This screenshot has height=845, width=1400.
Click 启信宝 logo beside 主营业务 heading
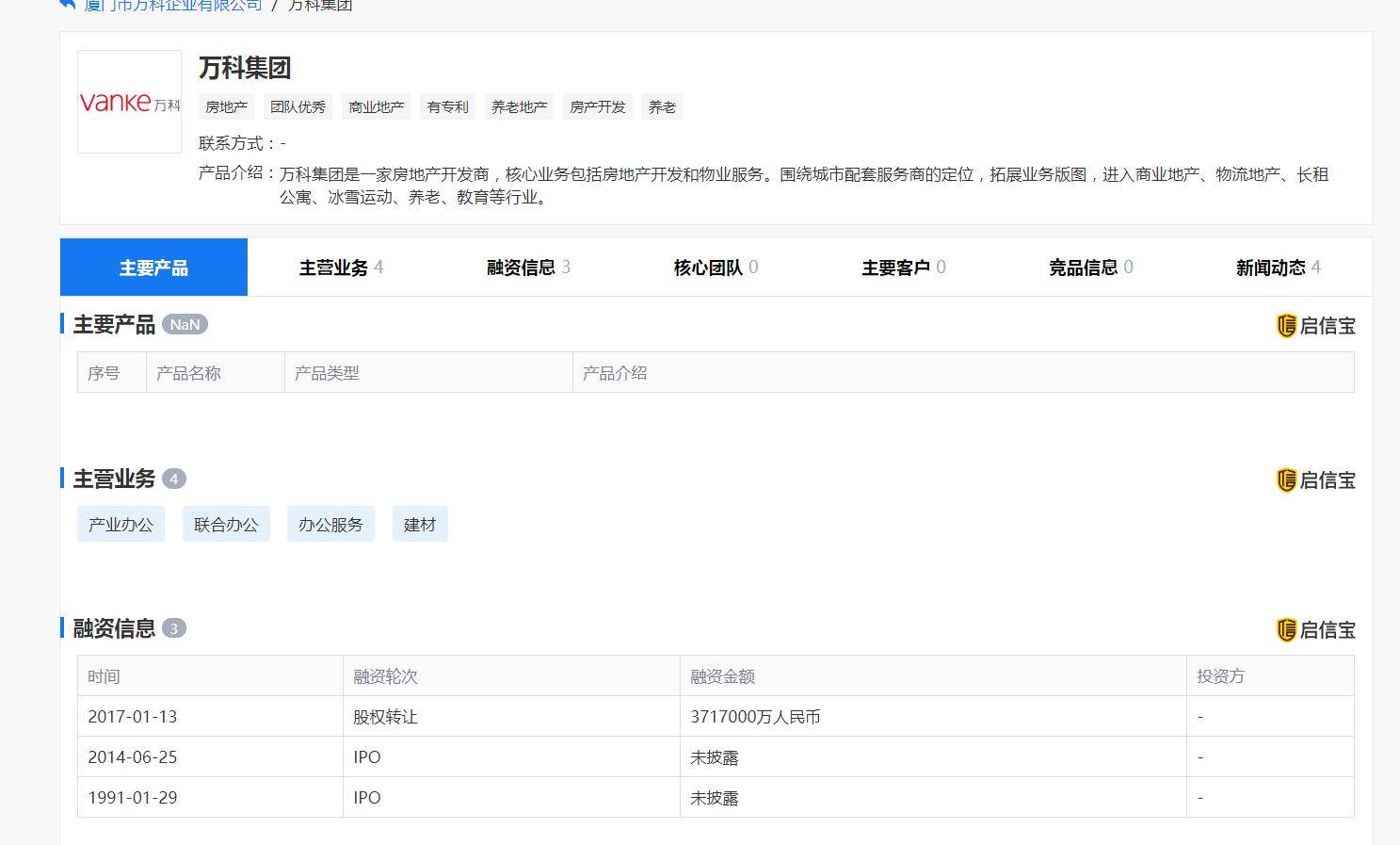click(x=1315, y=480)
